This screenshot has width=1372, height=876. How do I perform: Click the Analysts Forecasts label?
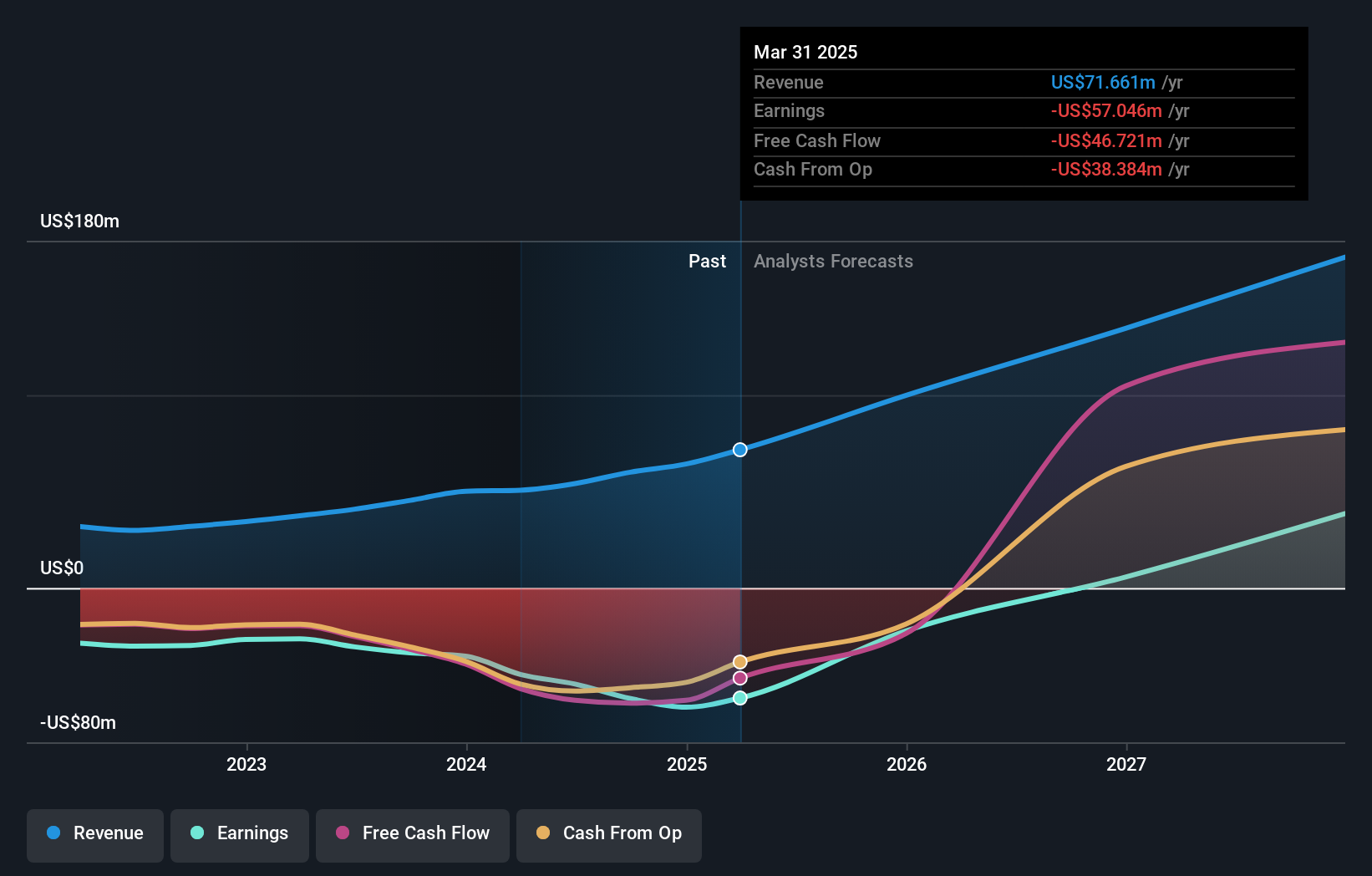pyautogui.click(x=833, y=262)
